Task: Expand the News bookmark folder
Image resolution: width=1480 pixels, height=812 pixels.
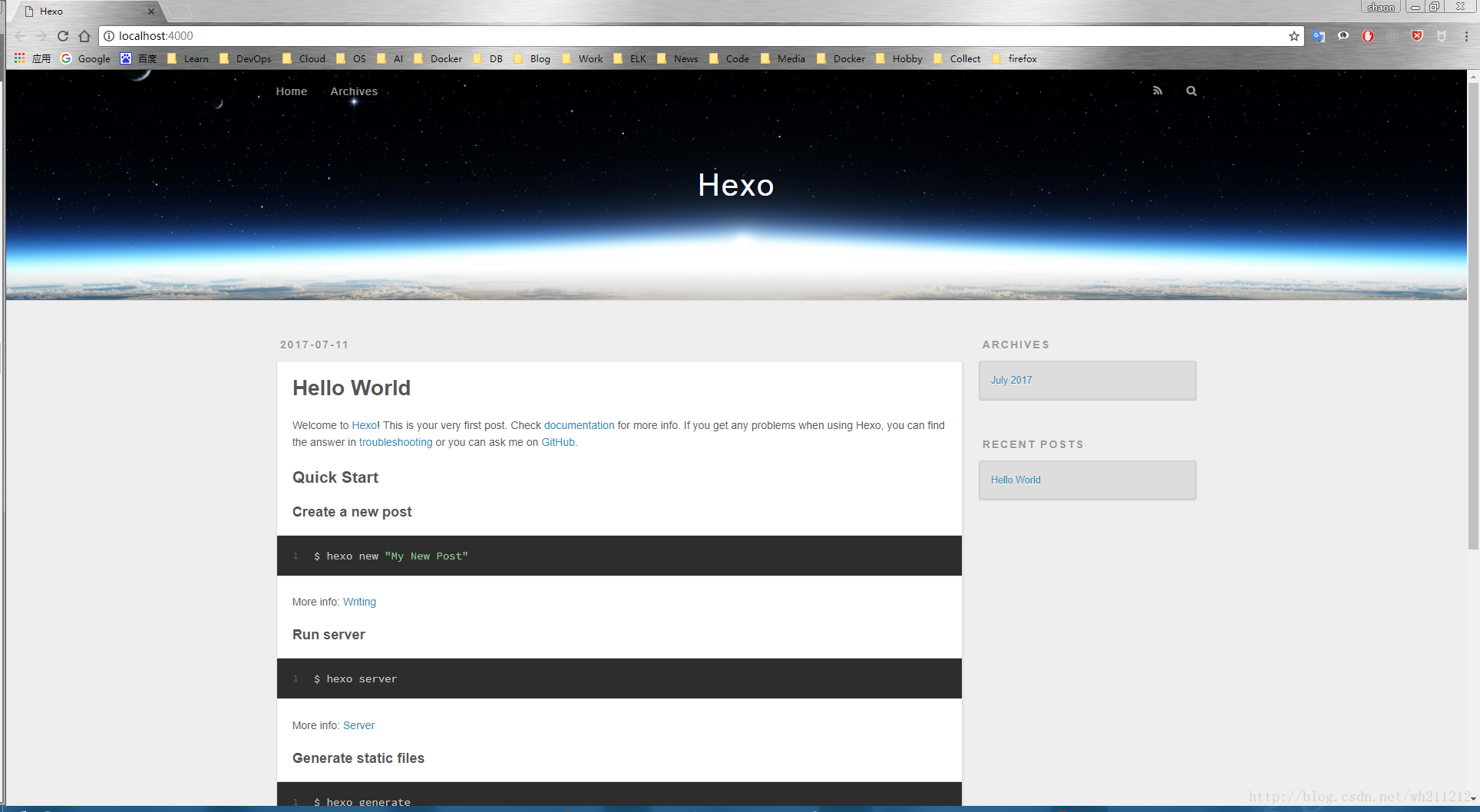Action: tap(678, 58)
